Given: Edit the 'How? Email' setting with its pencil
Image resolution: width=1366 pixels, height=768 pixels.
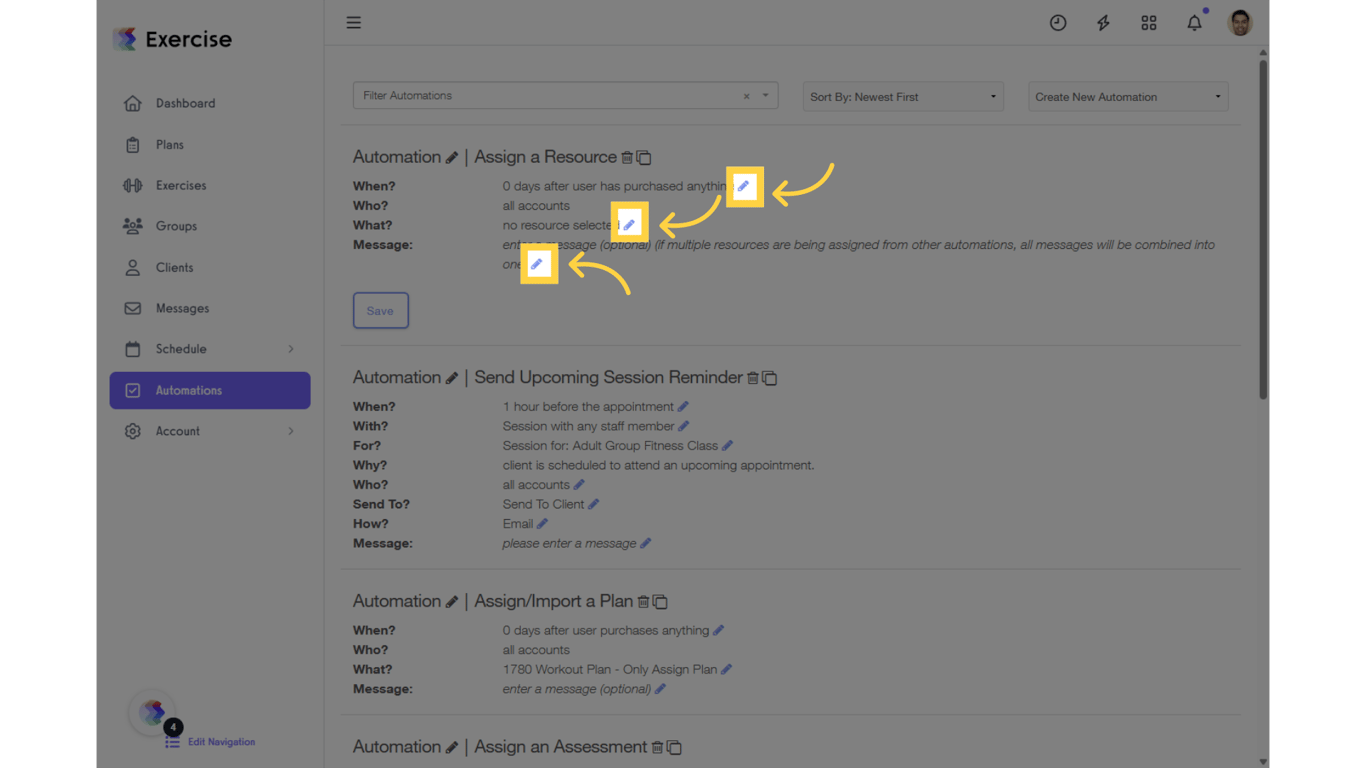Looking at the screenshot, I should (543, 523).
